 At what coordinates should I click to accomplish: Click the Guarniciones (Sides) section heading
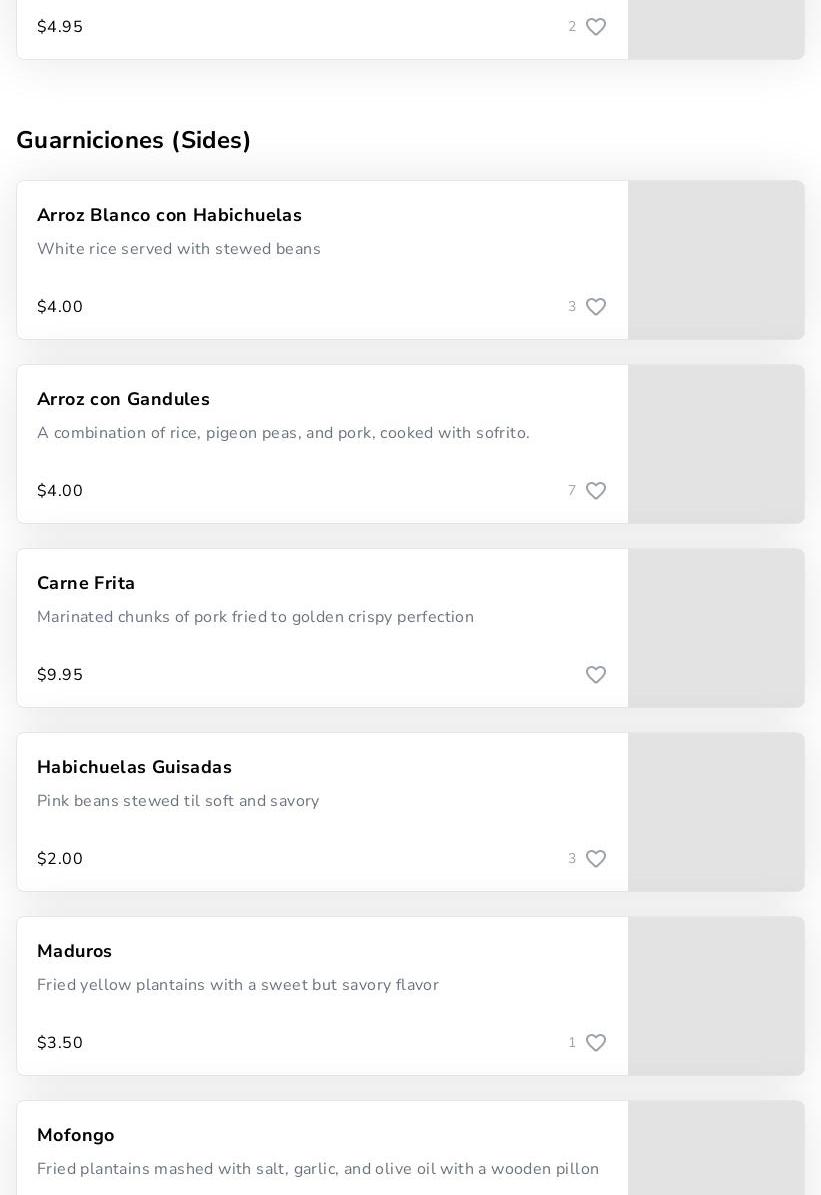[133, 140]
